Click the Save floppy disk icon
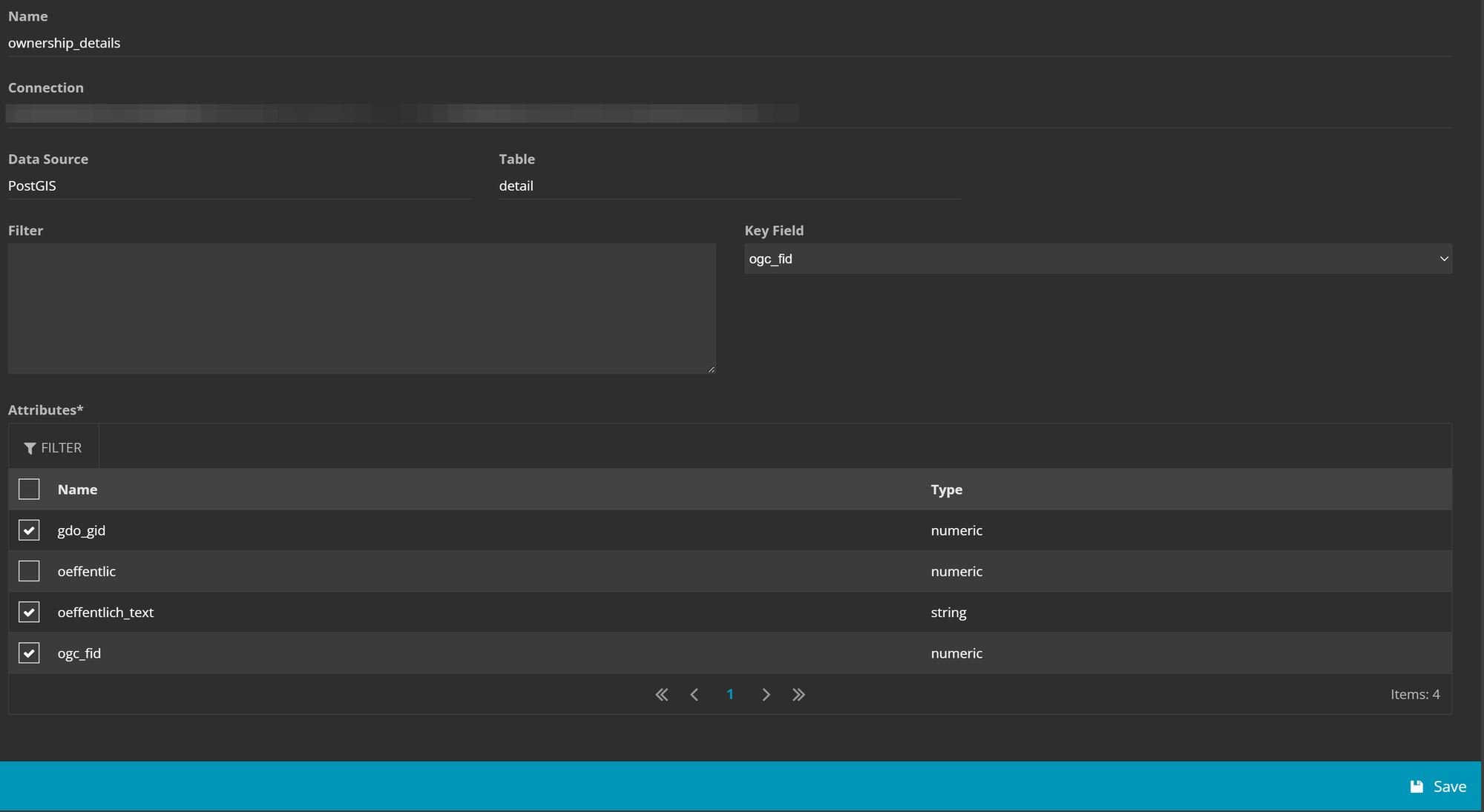Viewport: 1484px width, 812px height. [1416, 787]
